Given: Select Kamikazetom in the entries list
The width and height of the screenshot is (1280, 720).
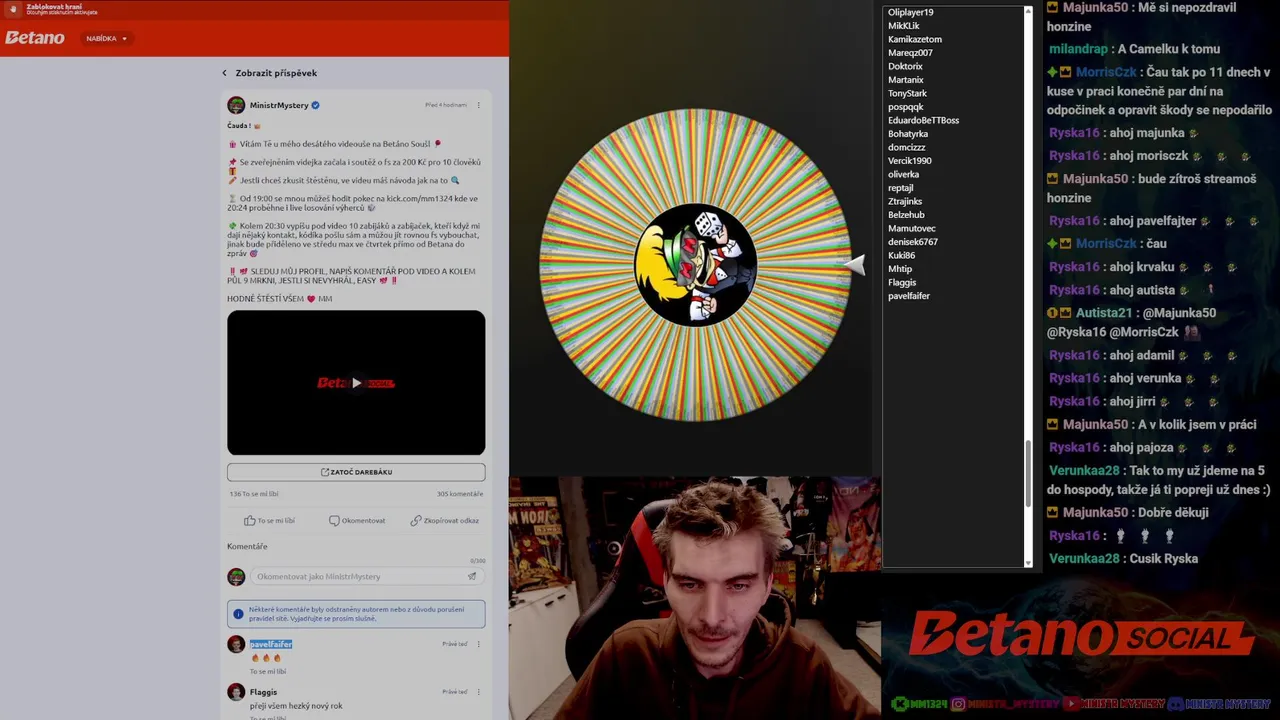Looking at the screenshot, I should coord(915,39).
